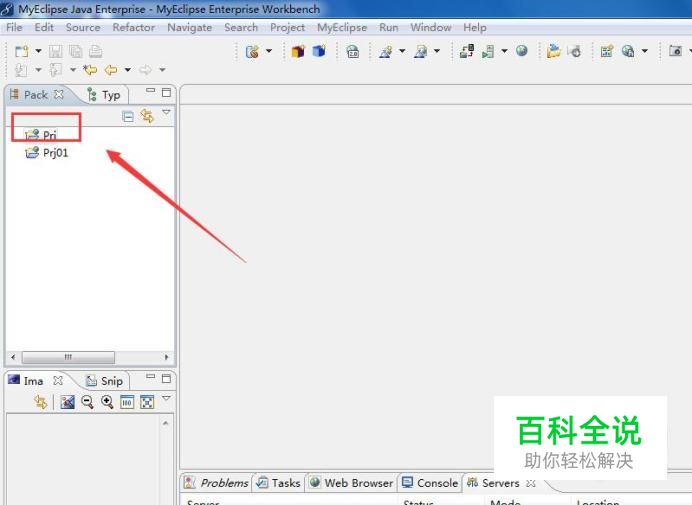Click the globe icon labeled 2.0
This screenshot has width=692, height=505.
(353, 52)
